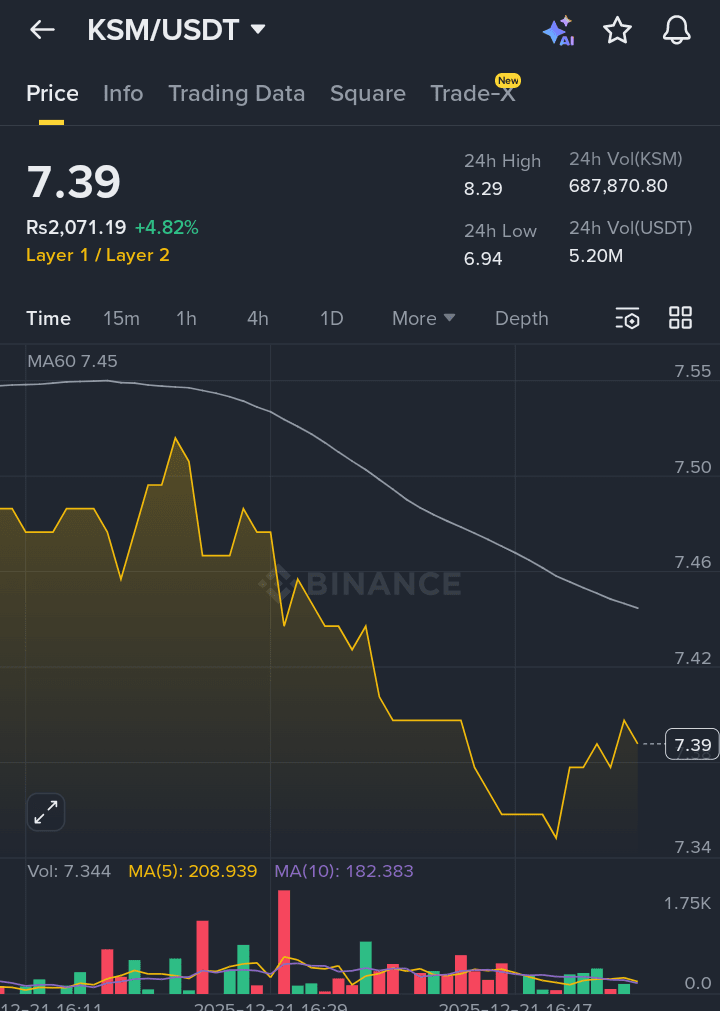Viewport: 720px width, 1011px height.
Task: Click the 24h Vol(USDT) value 5.20M
Action: (x=596, y=256)
